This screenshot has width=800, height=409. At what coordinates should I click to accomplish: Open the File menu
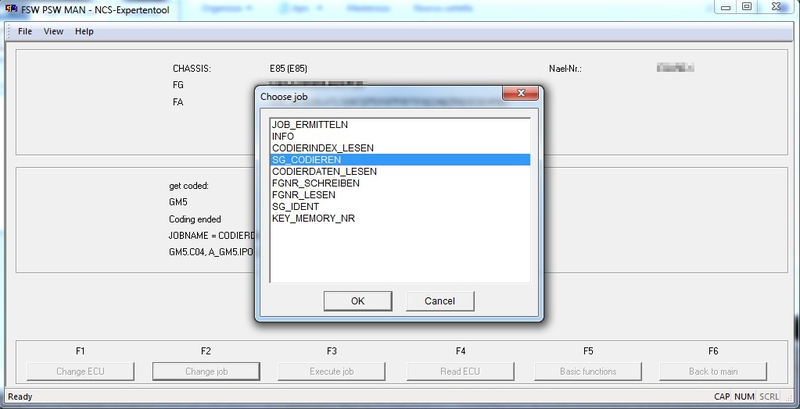[x=25, y=31]
